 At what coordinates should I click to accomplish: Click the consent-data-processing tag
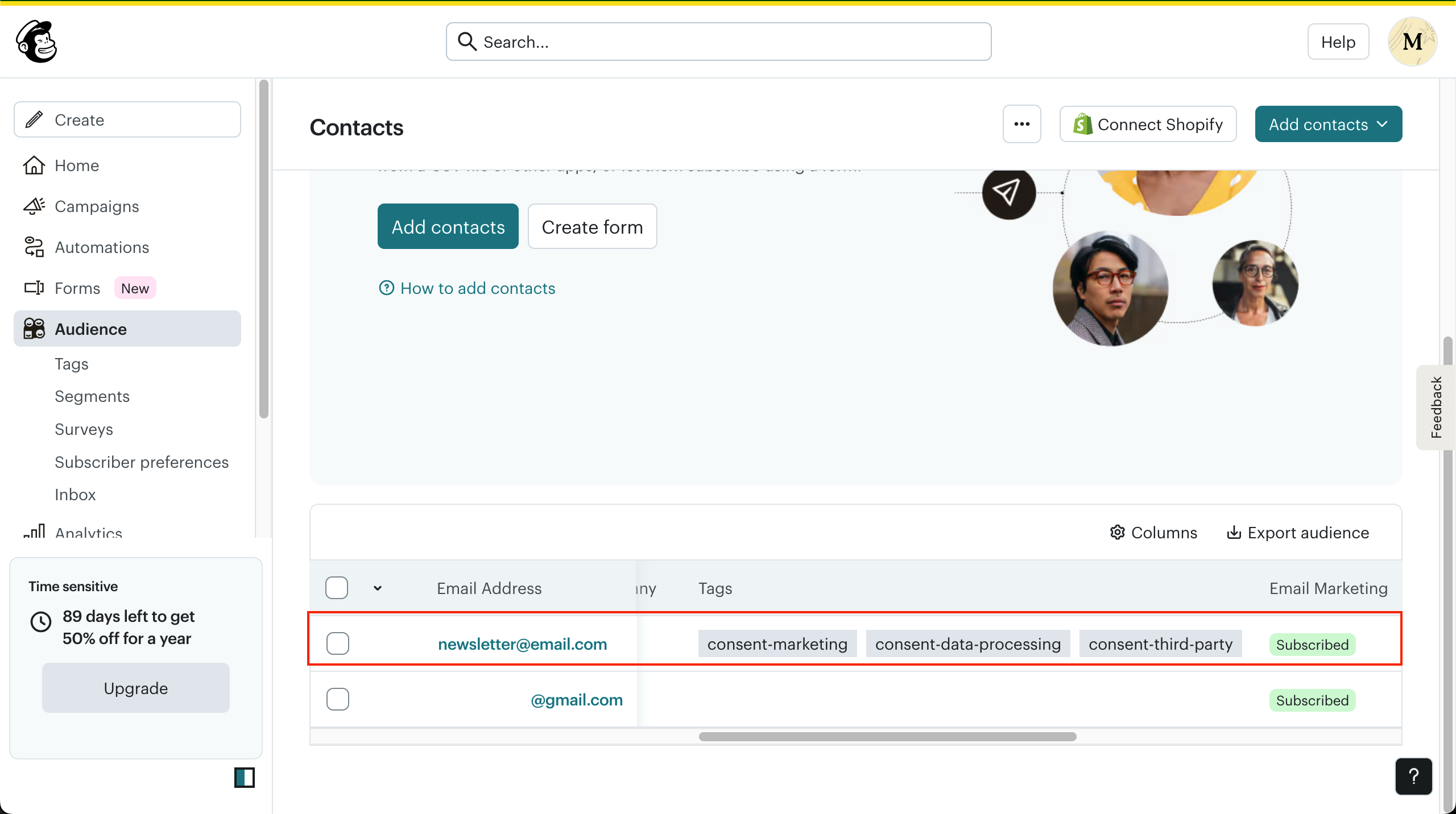pyautogui.click(x=968, y=643)
